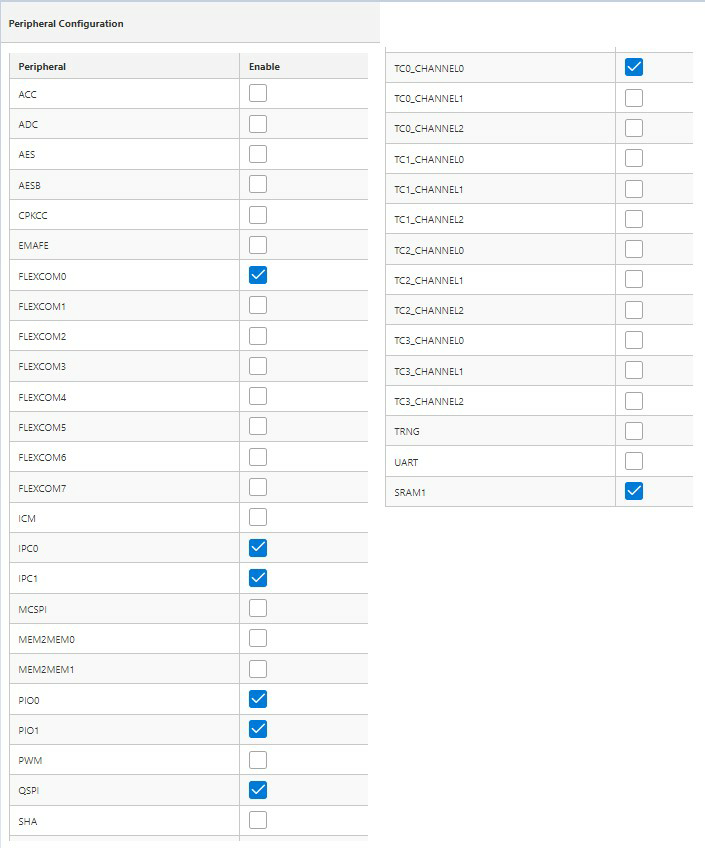
Task: Enable the ACC peripheral checkbox
Action: click(258, 94)
